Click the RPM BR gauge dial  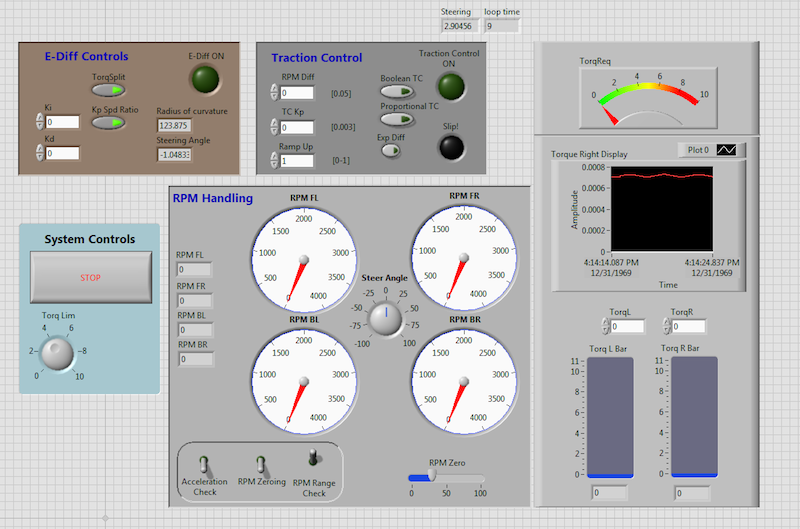(x=463, y=381)
